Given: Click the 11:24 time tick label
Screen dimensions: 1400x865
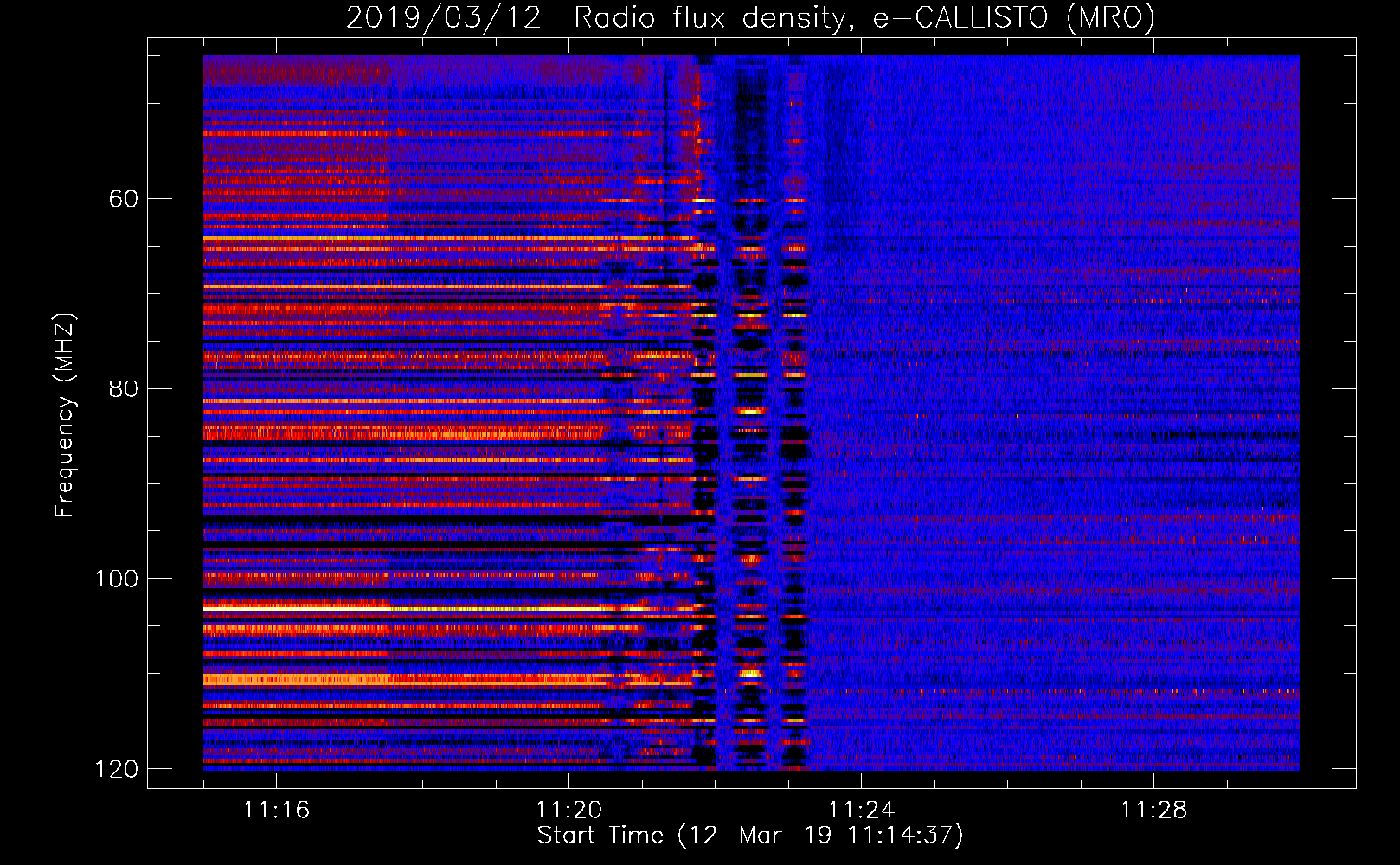Looking at the screenshot, I should point(862,810).
